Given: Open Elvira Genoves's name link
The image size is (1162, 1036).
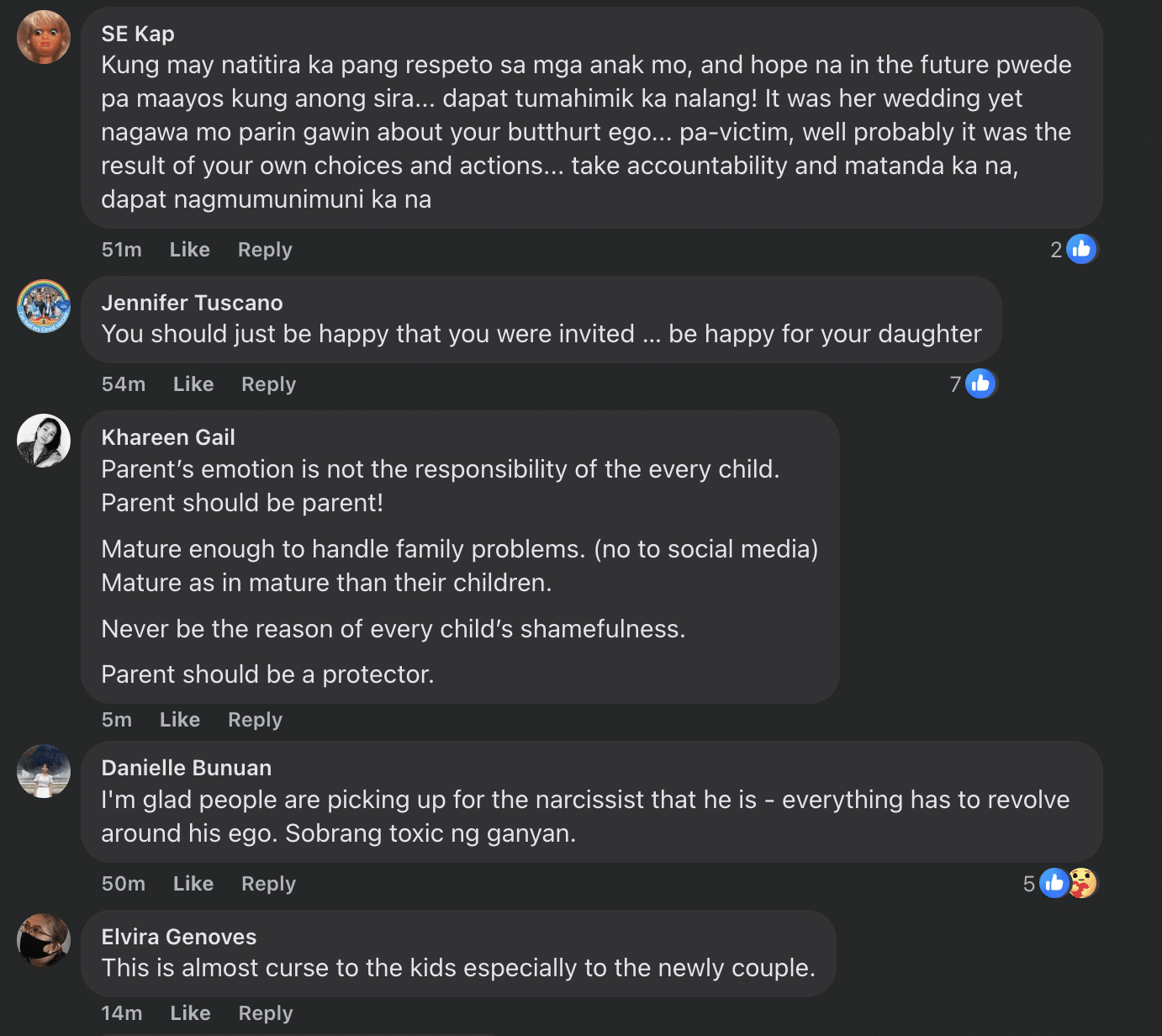Looking at the screenshot, I should click(x=179, y=937).
